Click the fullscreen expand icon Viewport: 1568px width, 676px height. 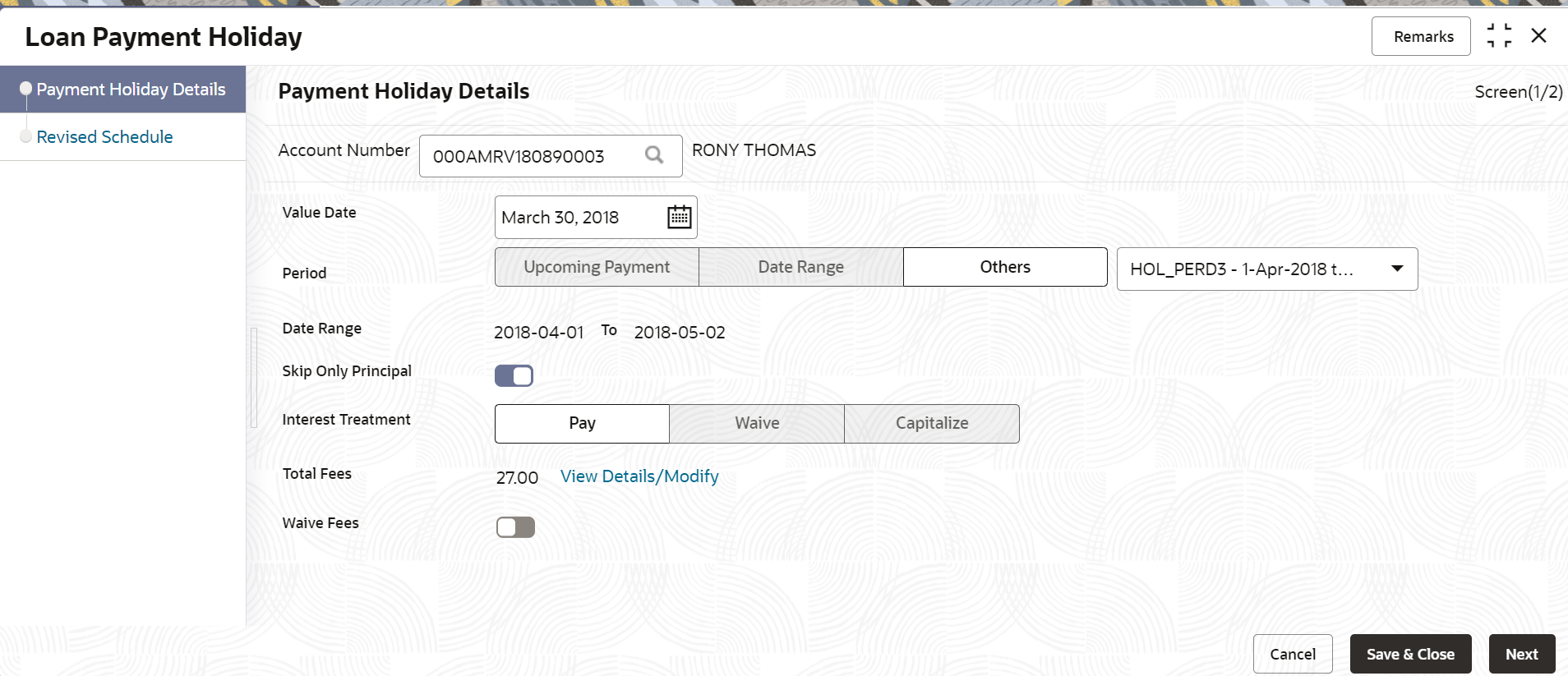pos(1499,36)
